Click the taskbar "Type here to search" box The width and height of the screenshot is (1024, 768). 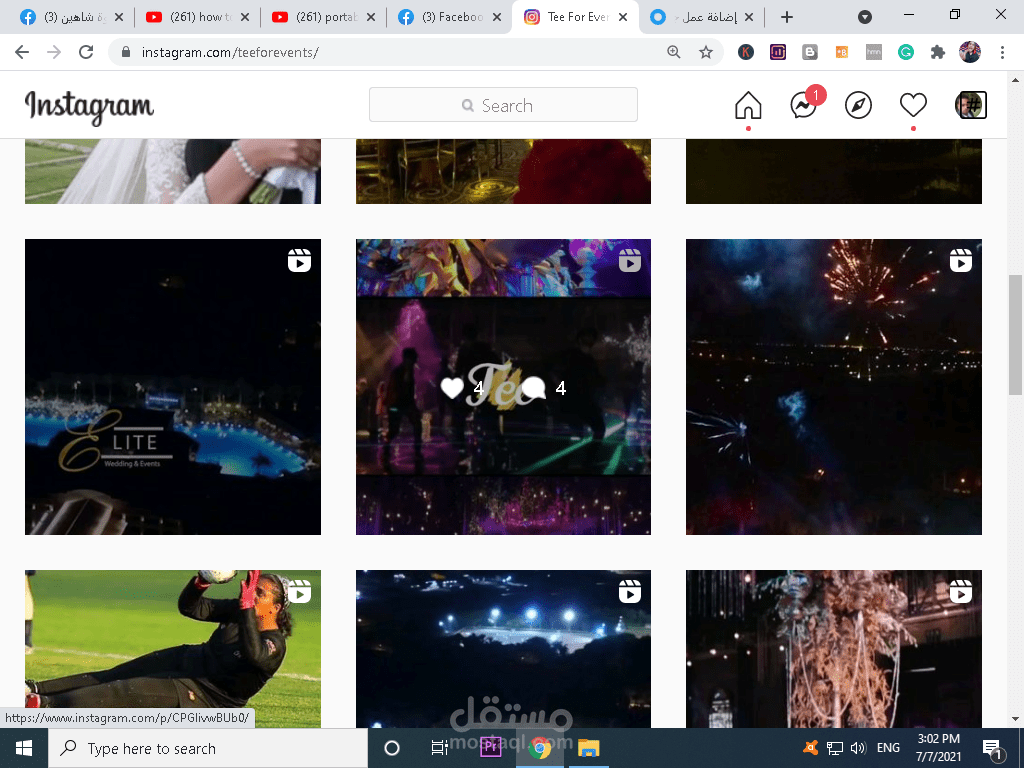pyautogui.click(x=208, y=748)
